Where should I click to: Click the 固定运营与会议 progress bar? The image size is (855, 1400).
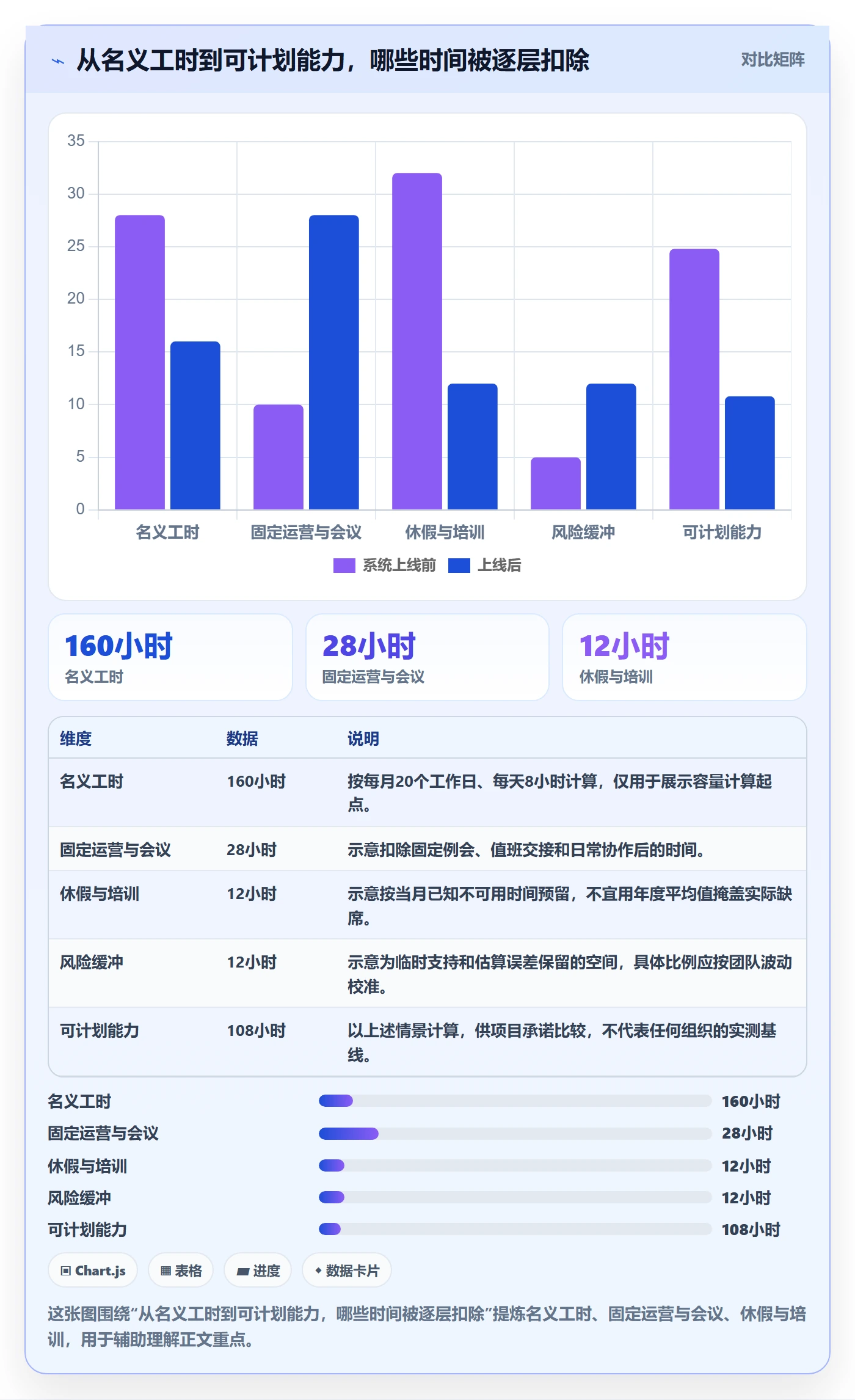[515, 1134]
